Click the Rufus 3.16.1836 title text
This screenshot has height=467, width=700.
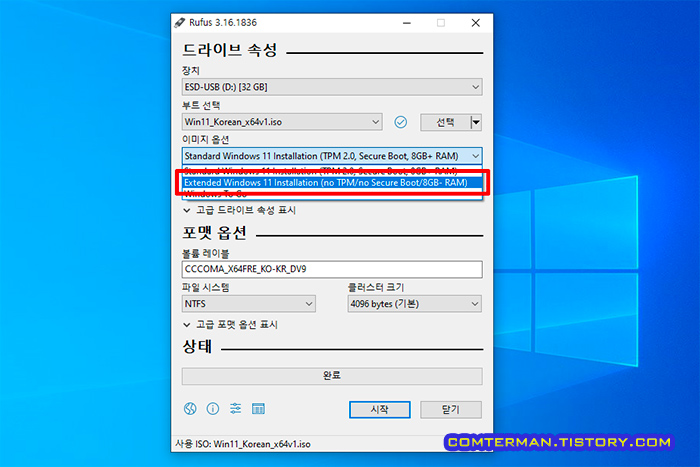tap(223, 22)
